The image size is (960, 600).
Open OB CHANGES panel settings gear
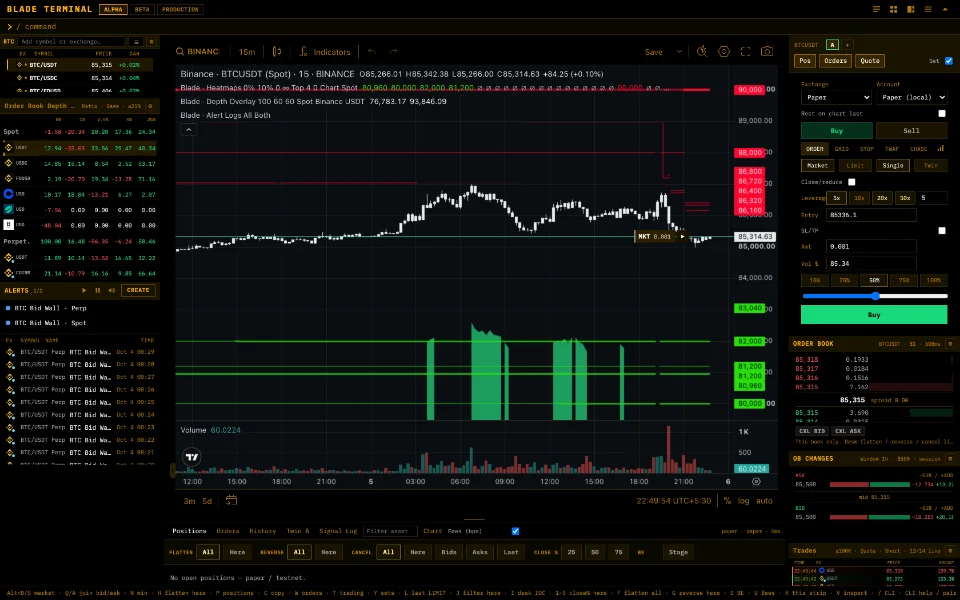click(x=950, y=459)
